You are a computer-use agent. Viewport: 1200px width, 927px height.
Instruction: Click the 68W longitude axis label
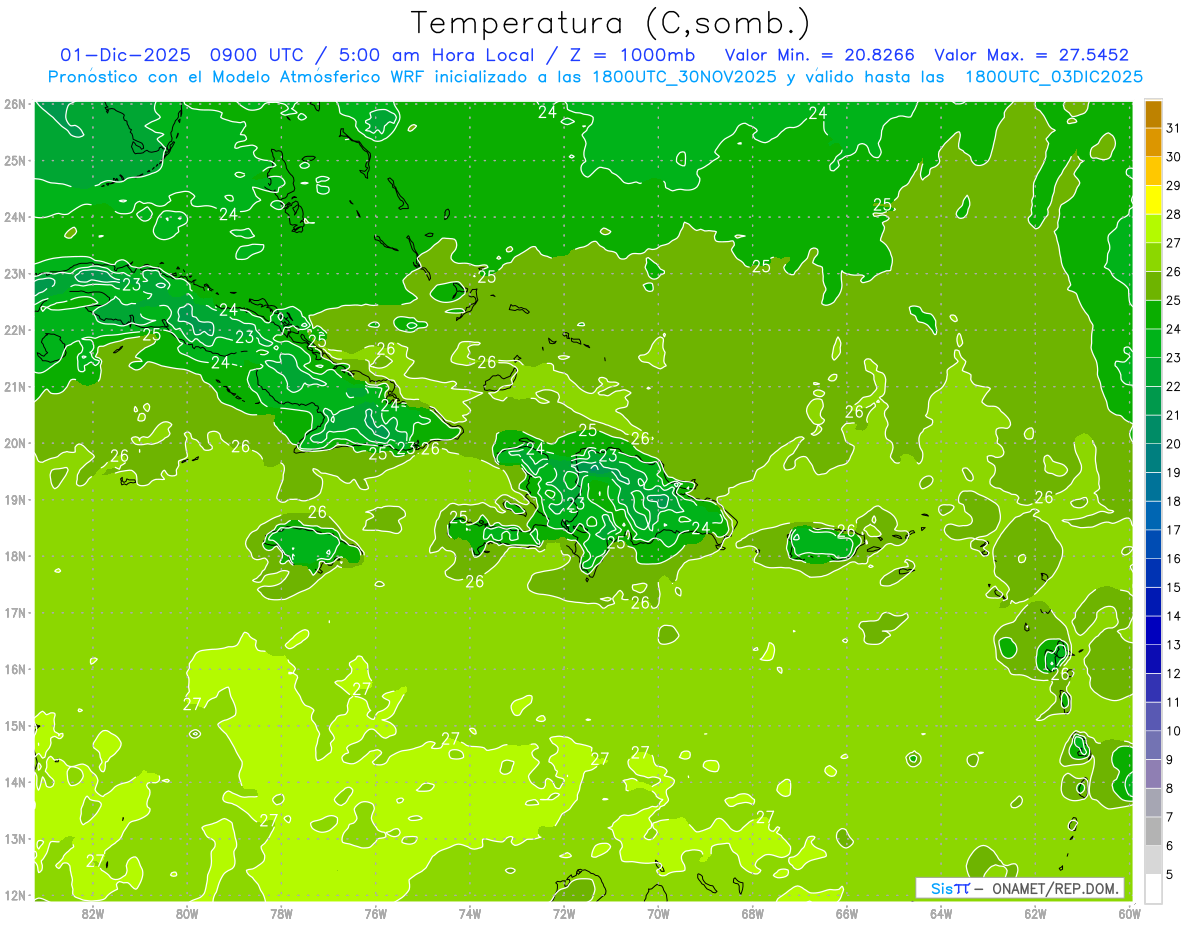753,913
